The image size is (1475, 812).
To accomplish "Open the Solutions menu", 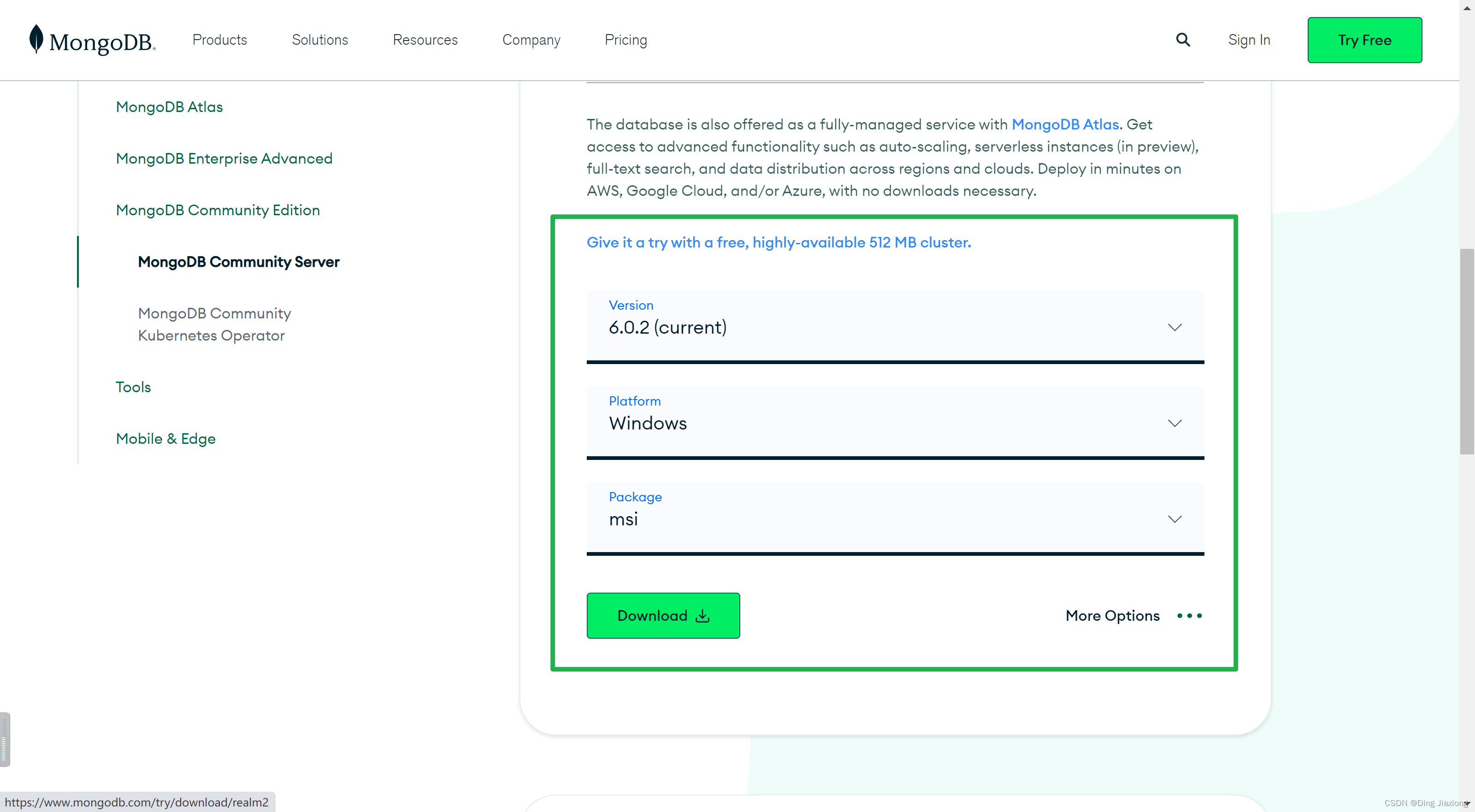I will (x=320, y=40).
